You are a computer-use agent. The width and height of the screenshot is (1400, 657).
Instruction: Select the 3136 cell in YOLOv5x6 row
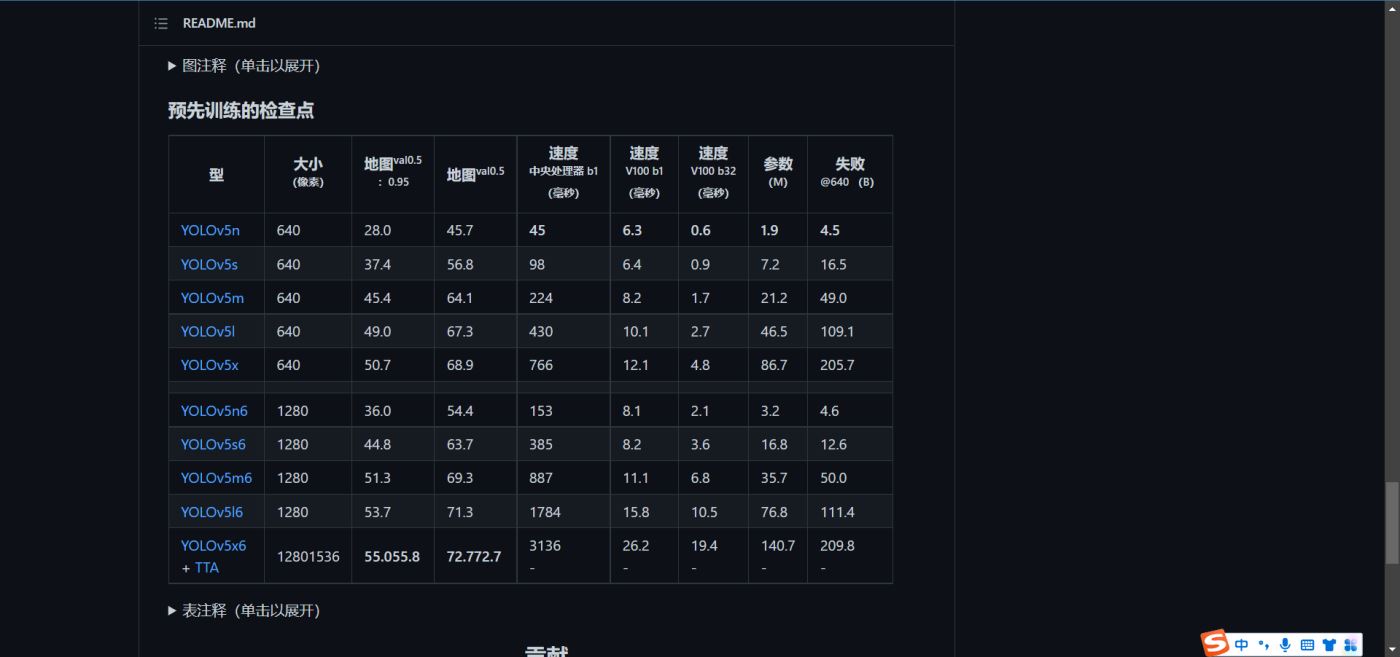(x=563, y=556)
